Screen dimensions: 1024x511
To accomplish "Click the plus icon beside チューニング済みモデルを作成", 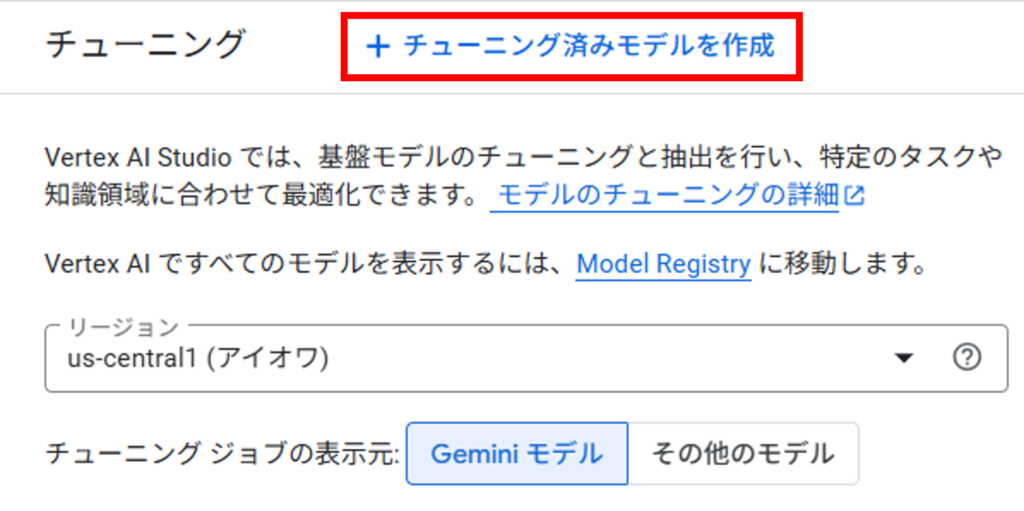I will (x=377, y=47).
